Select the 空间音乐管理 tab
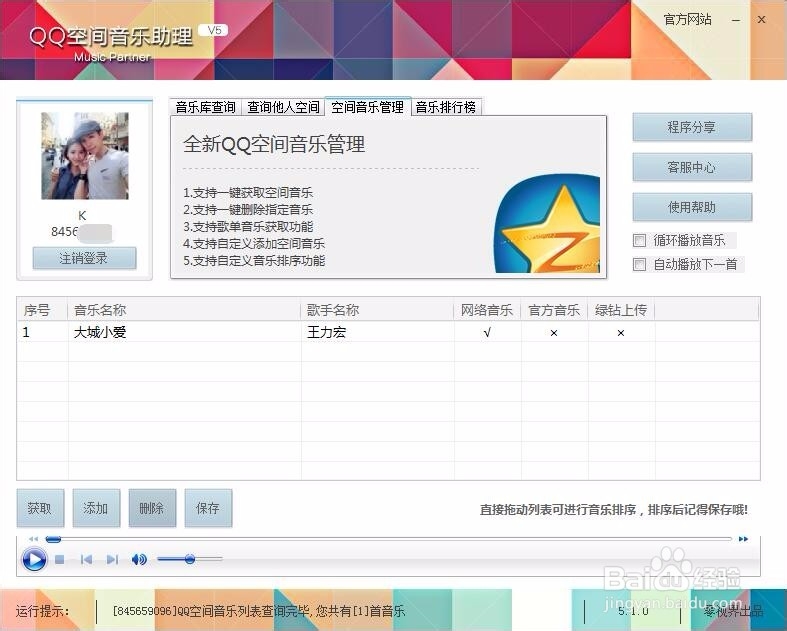Screen dimensions: 787x631 point(368,106)
